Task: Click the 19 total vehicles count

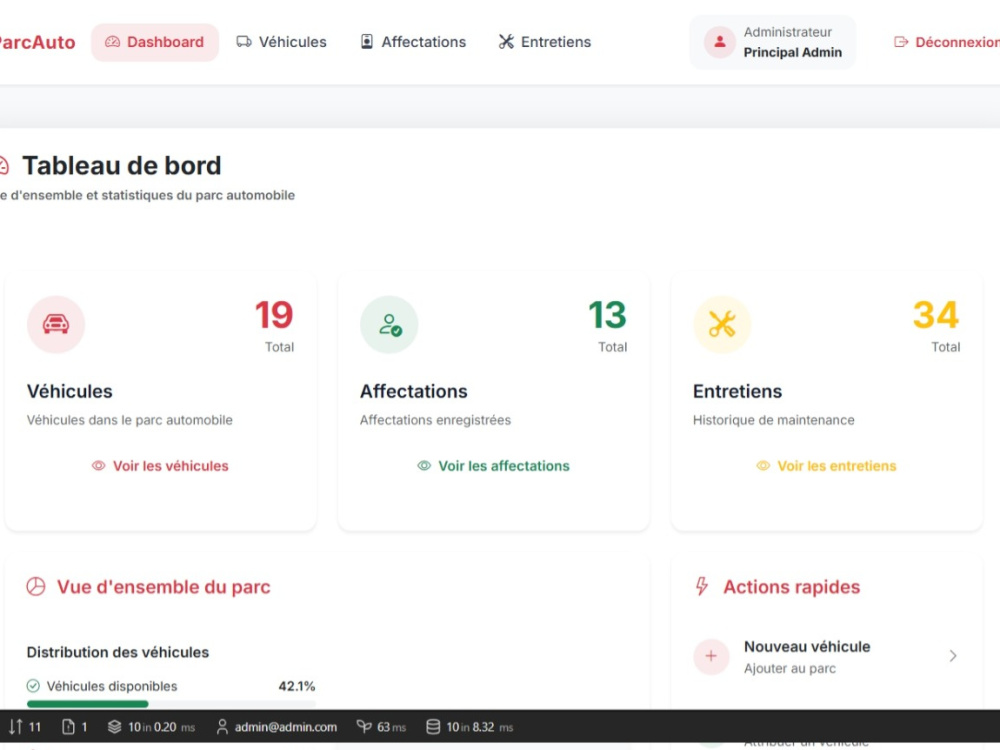Action: 274,315
